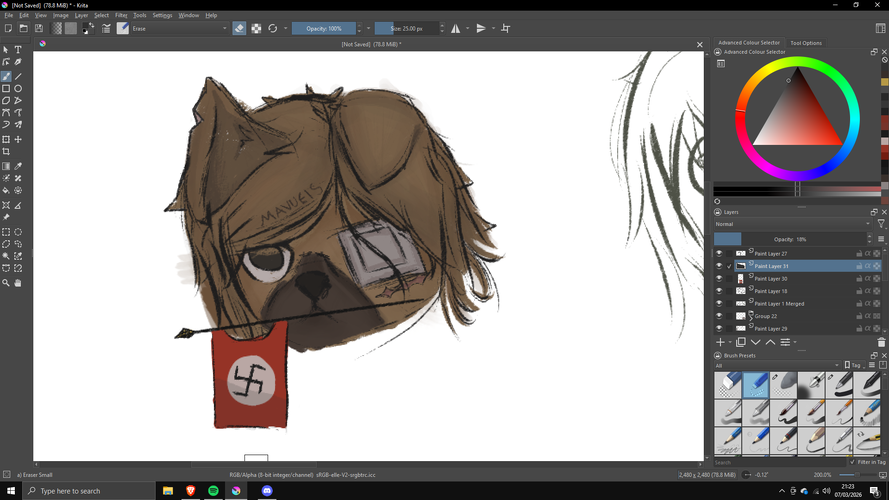Adjust the brush Opacity 100% slider

pos(324,28)
